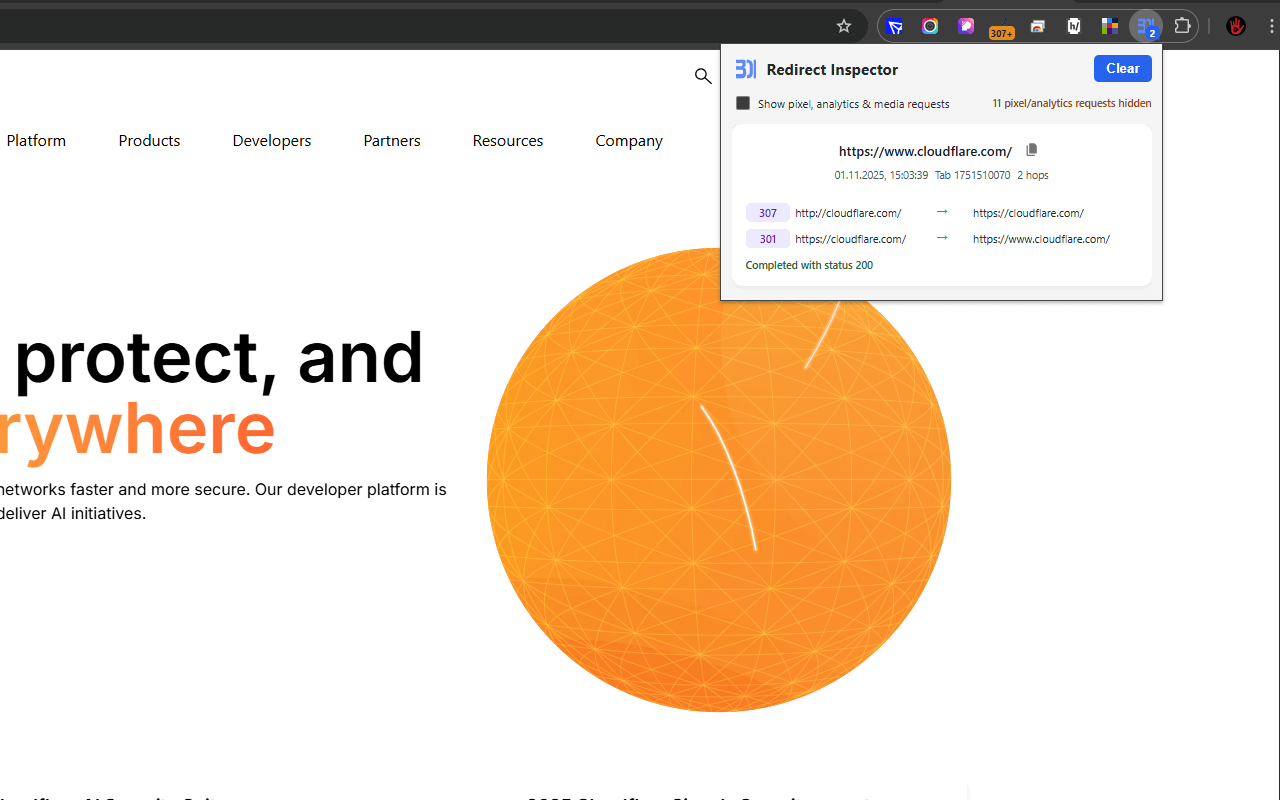Open the purple chat bubble extension

pos(966,26)
